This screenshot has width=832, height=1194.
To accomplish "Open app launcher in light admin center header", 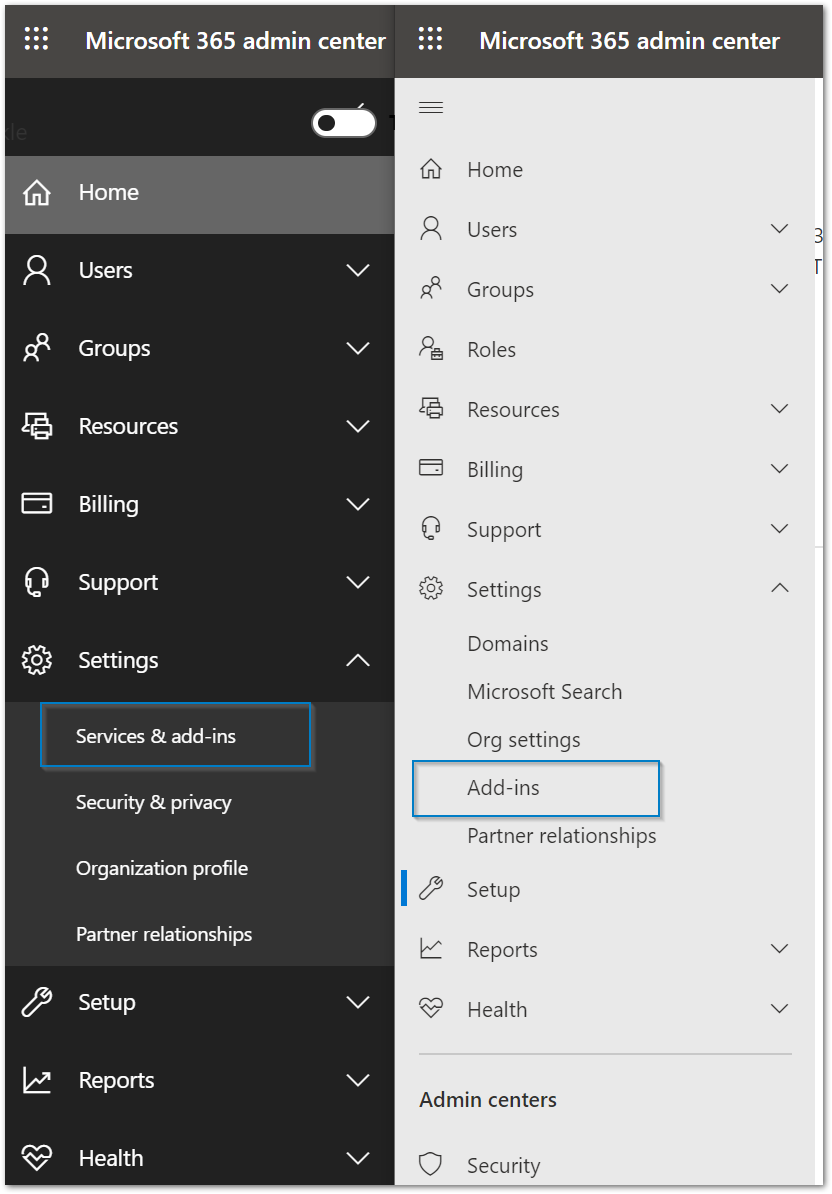I will pyautogui.click(x=430, y=39).
